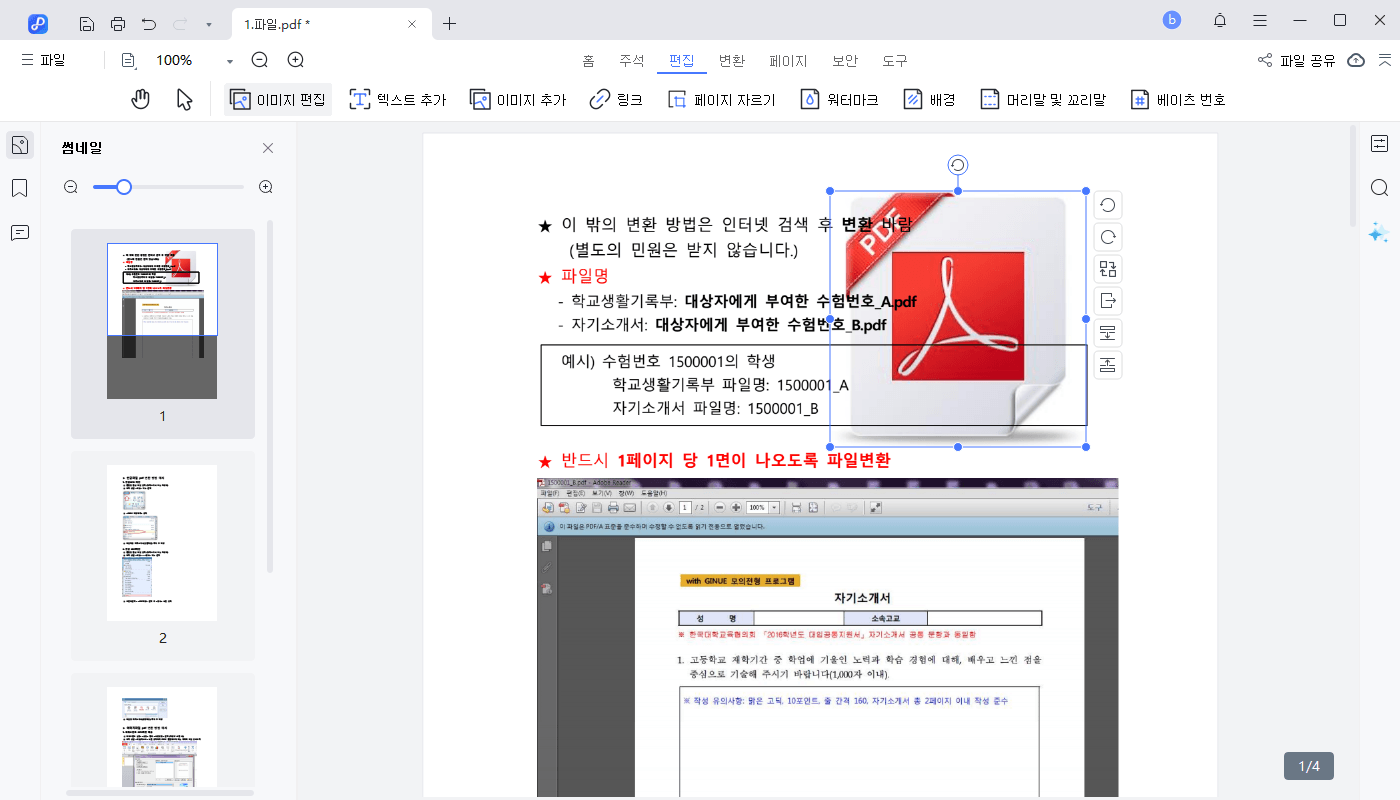Open the search icon on right sidebar
Viewport: 1400px width, 800px height.
(x=1380, y=188)
